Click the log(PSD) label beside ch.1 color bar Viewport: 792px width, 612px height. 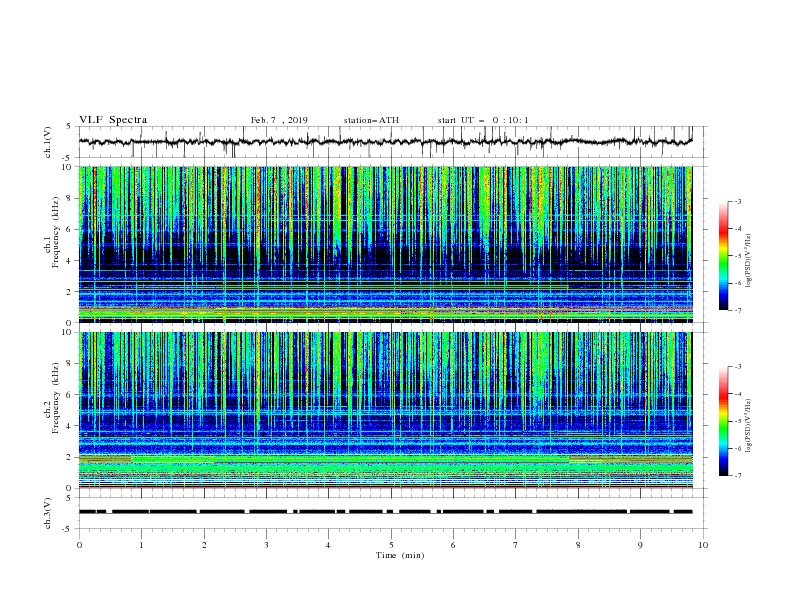[749, 261]
